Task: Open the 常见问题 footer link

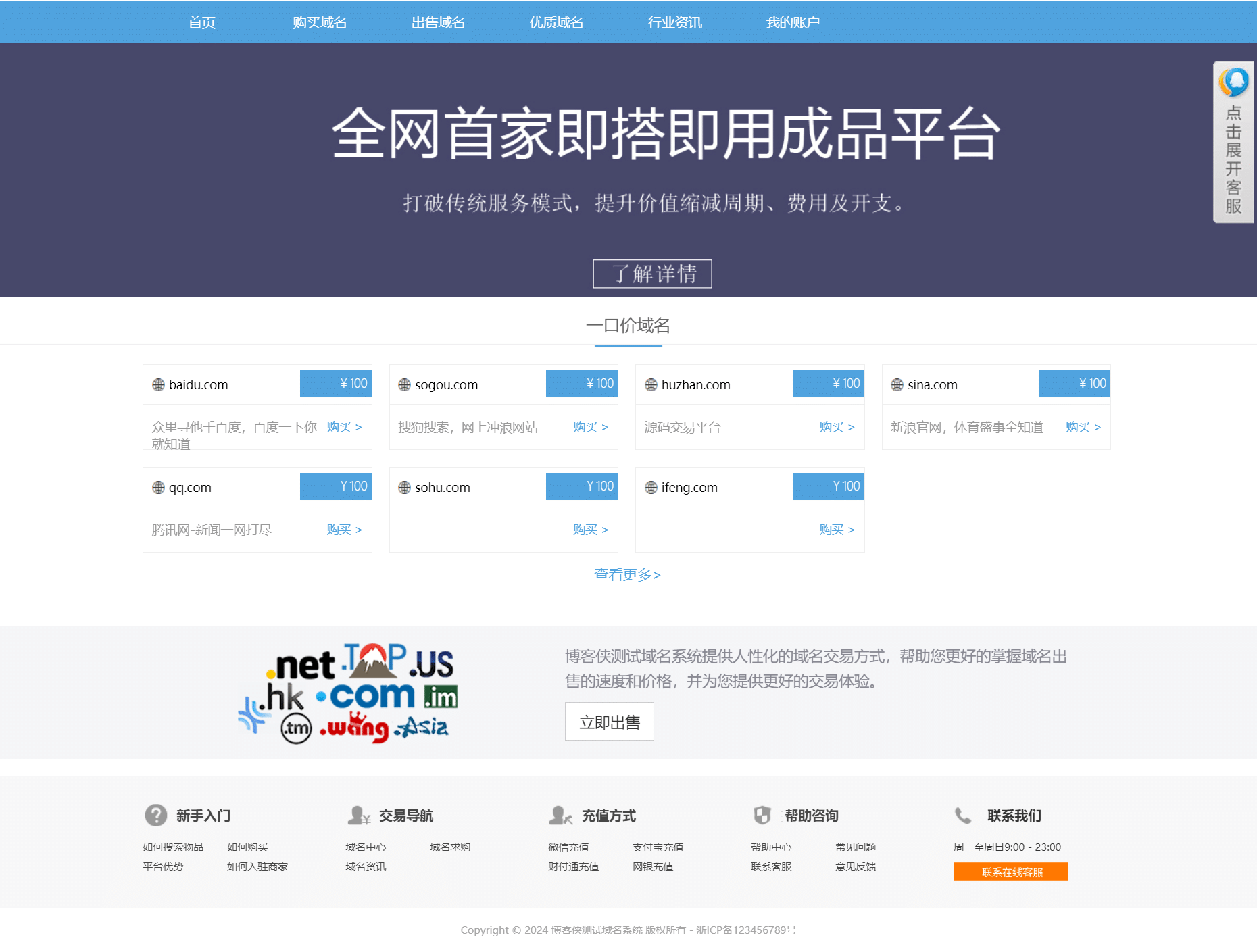Action: 856,847
